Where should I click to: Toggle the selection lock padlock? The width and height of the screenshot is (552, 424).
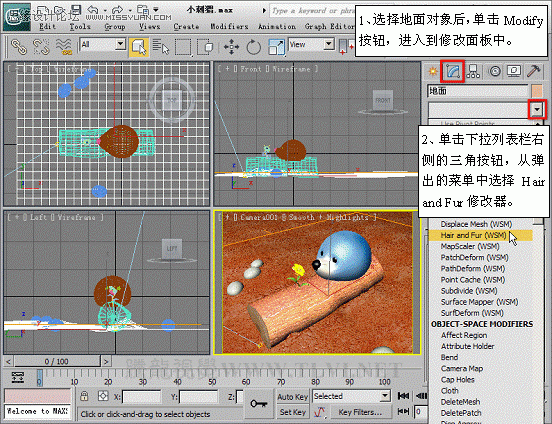click(84, 396)
